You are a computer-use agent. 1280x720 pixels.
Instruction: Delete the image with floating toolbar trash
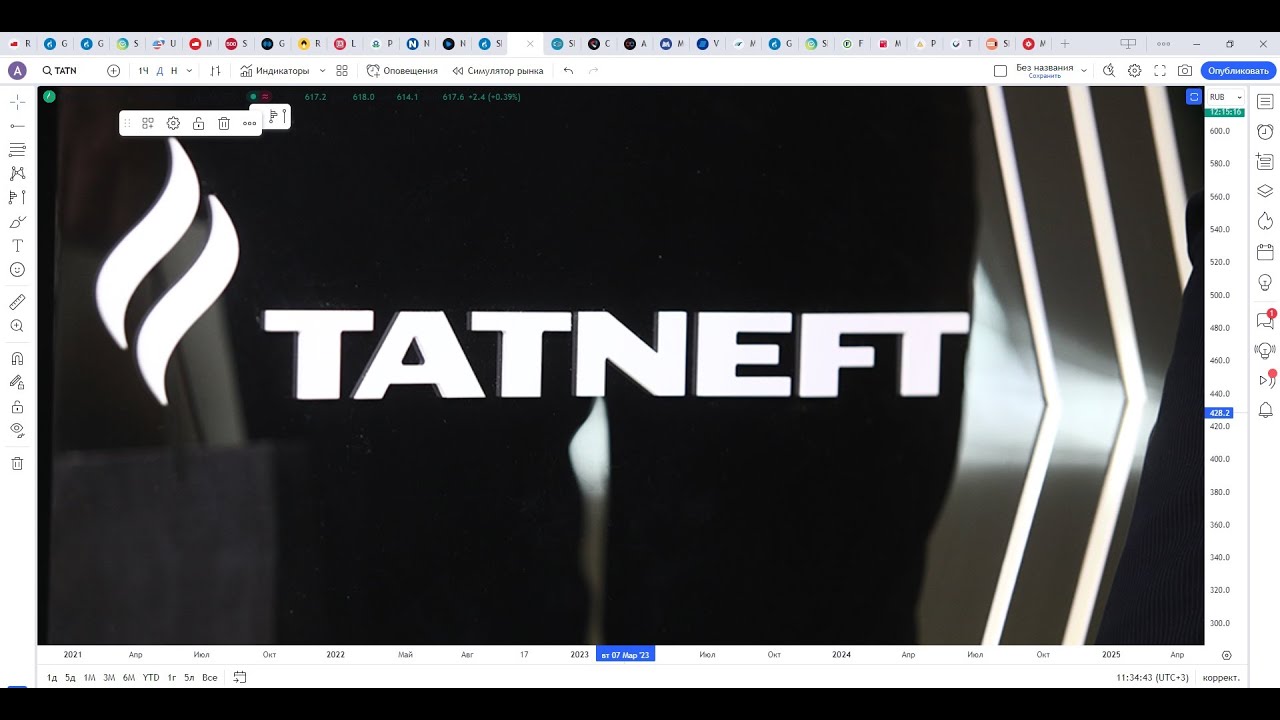tap(224, 123)
